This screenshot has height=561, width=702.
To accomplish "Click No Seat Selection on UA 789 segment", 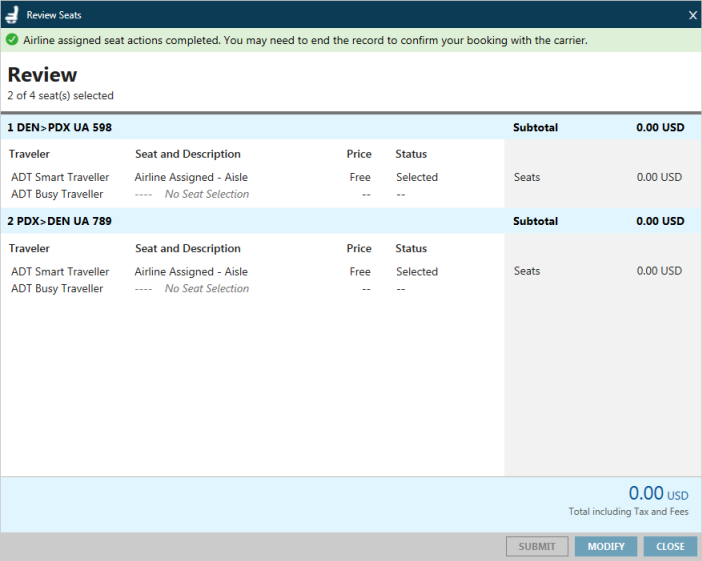I will pos(206,289).
